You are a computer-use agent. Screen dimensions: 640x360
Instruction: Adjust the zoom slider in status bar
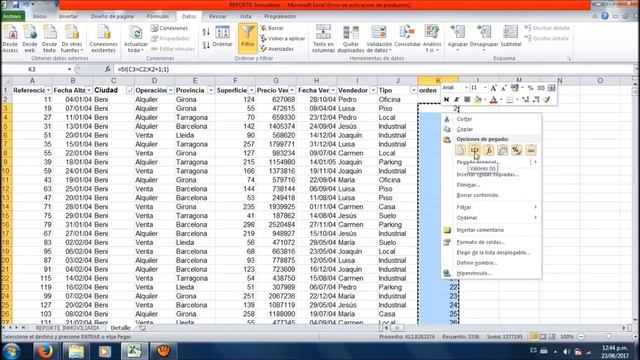609,337
